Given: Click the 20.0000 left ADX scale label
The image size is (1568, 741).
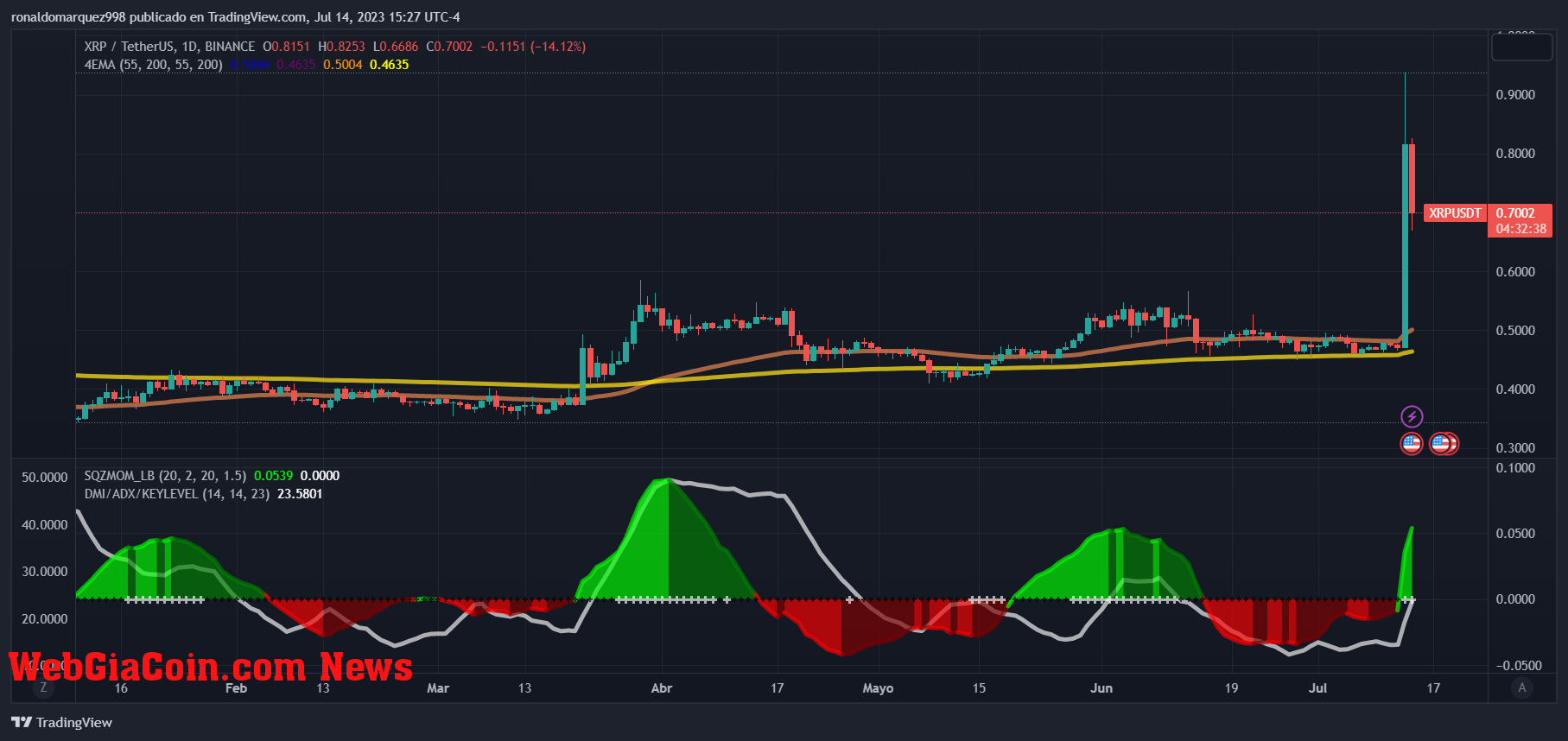Looking at the screenshot, I should [44, 619].
